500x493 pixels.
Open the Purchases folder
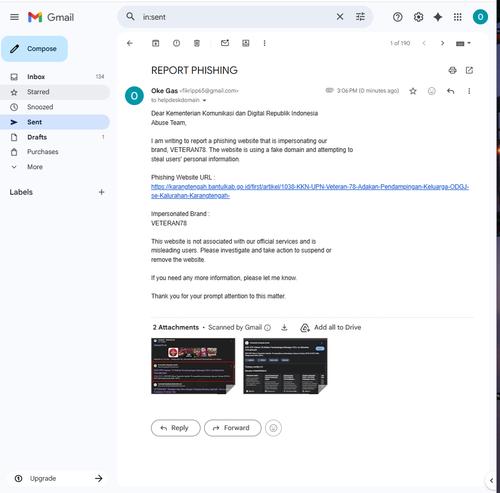(x=55, y=152)
